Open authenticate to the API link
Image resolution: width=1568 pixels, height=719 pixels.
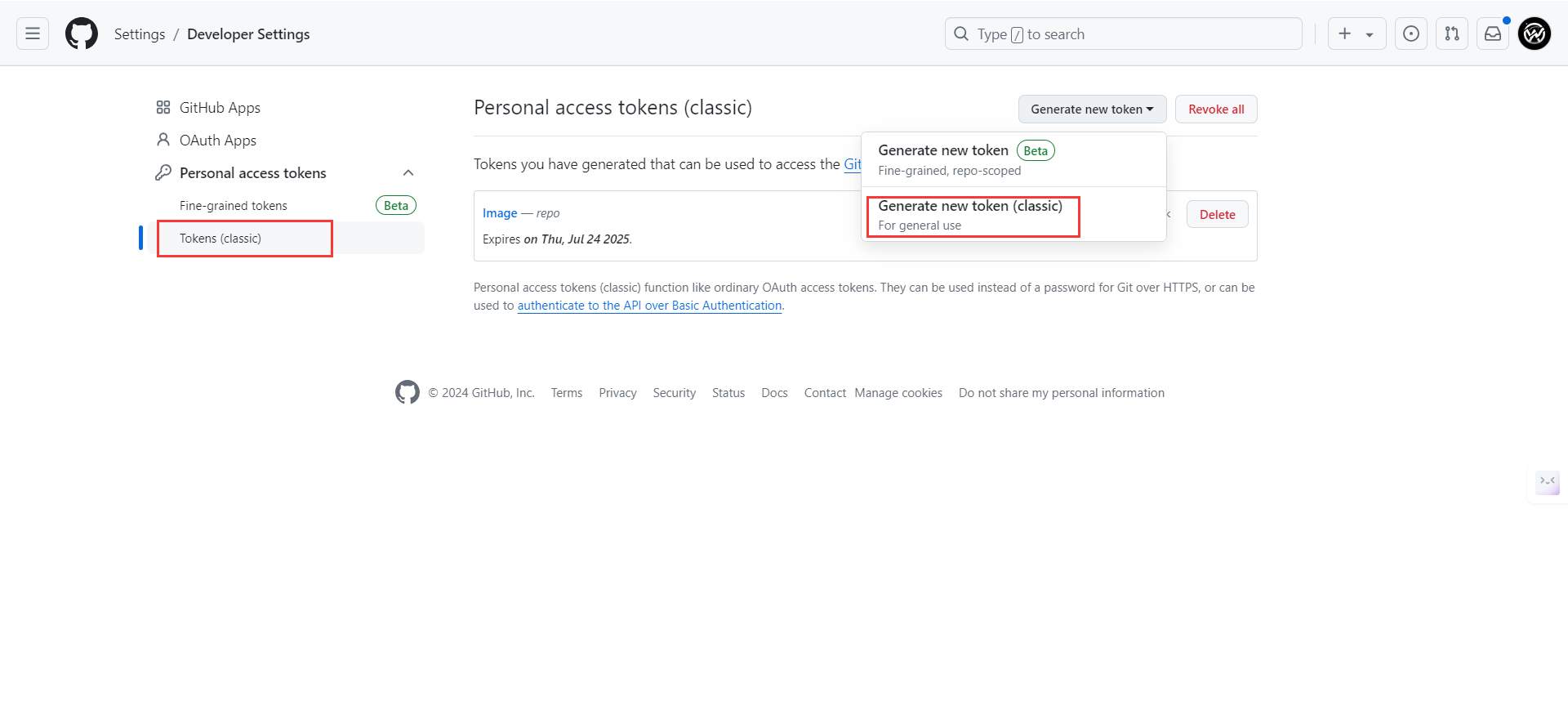click(x=649, y=306)
